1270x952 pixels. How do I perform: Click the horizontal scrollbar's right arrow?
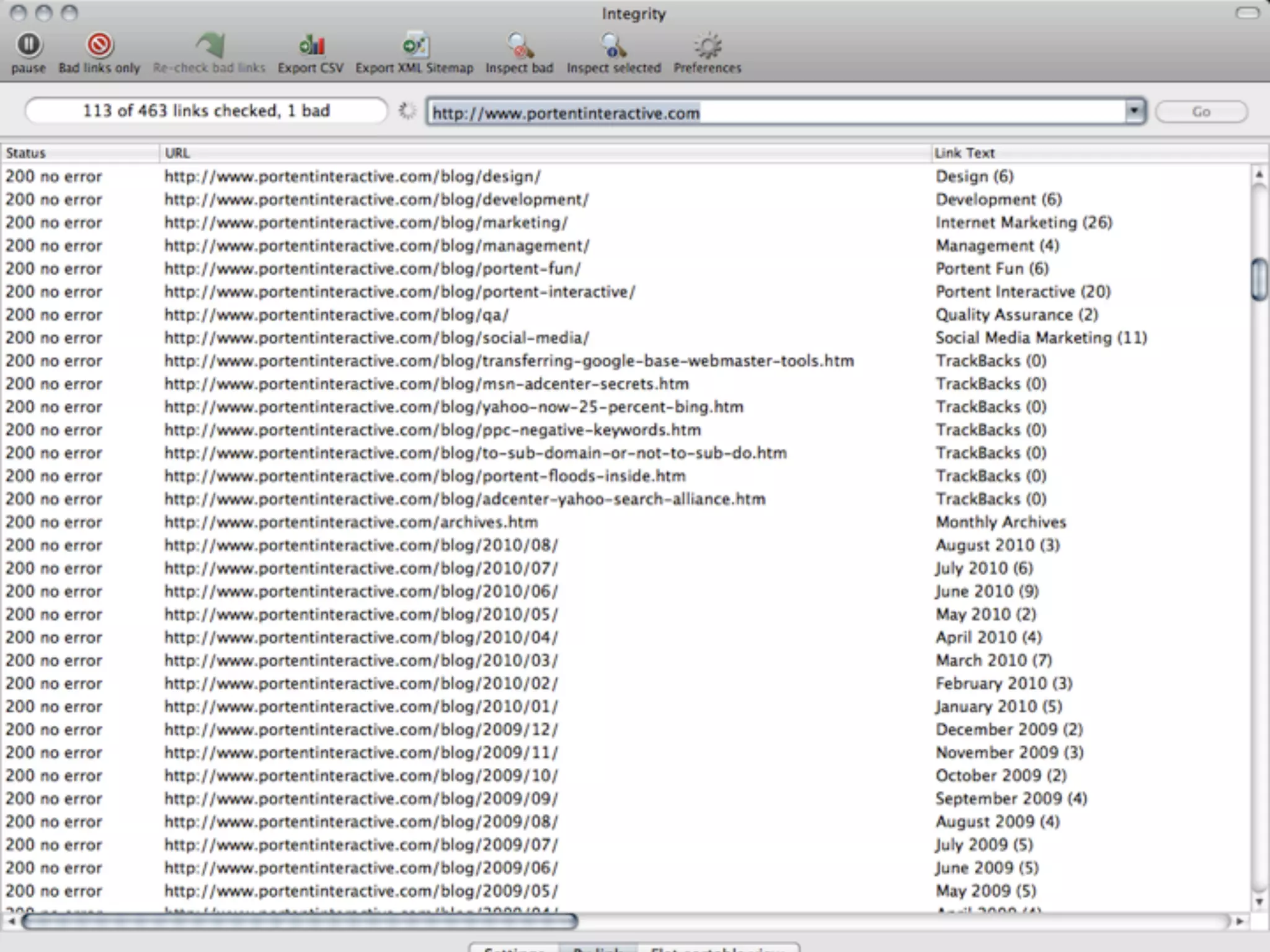click(x=1239, y=922)
